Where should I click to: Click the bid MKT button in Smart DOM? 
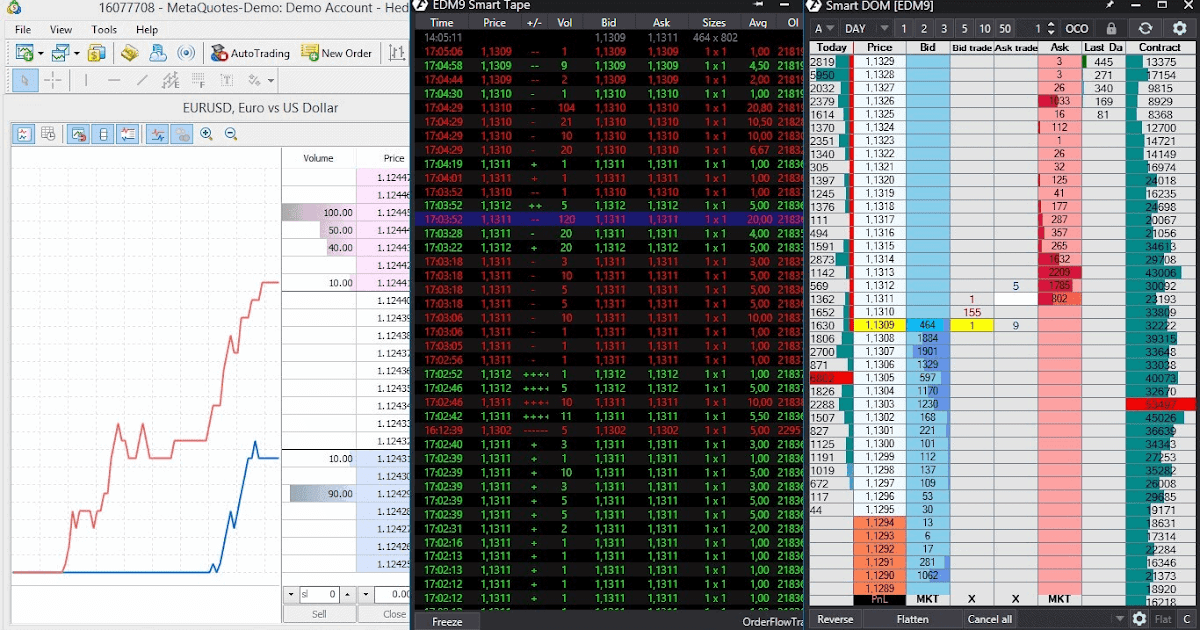pos(929,599)
